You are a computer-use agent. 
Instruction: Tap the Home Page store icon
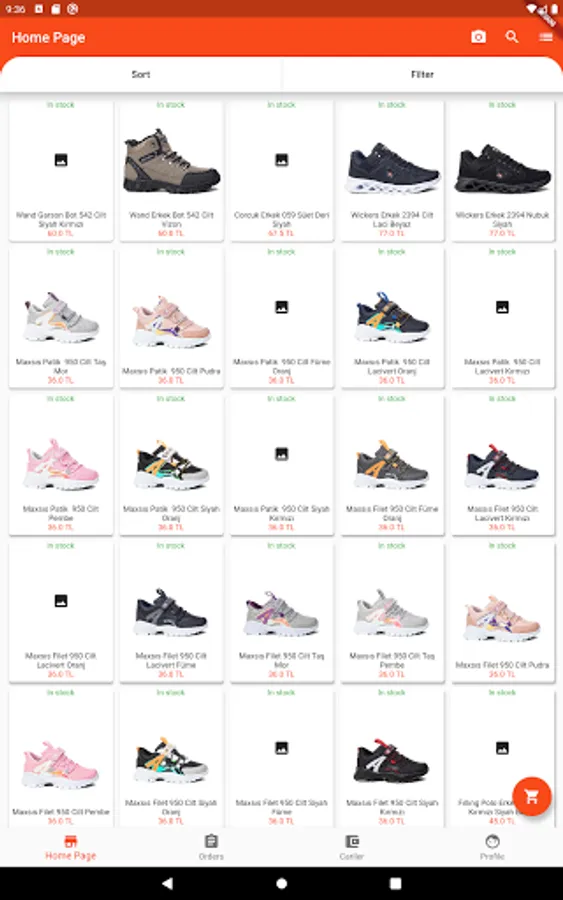pos(71,841)
